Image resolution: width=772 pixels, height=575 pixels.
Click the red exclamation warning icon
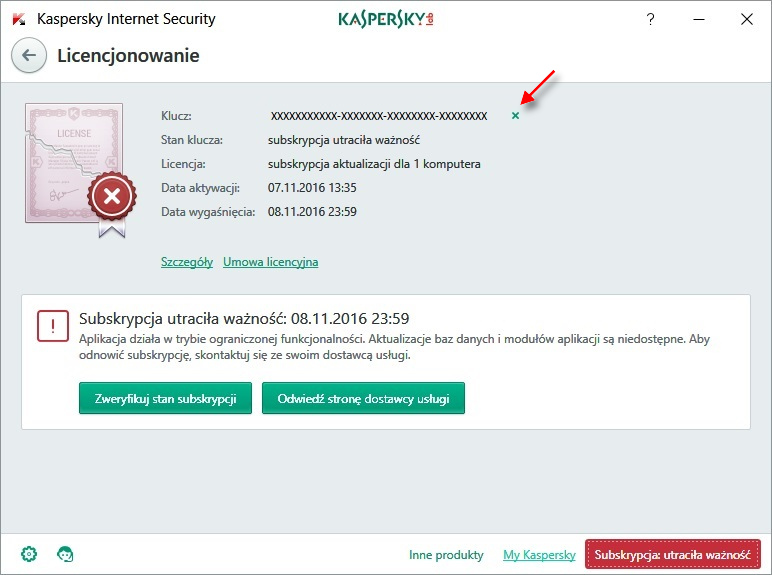tap(53, 325)
